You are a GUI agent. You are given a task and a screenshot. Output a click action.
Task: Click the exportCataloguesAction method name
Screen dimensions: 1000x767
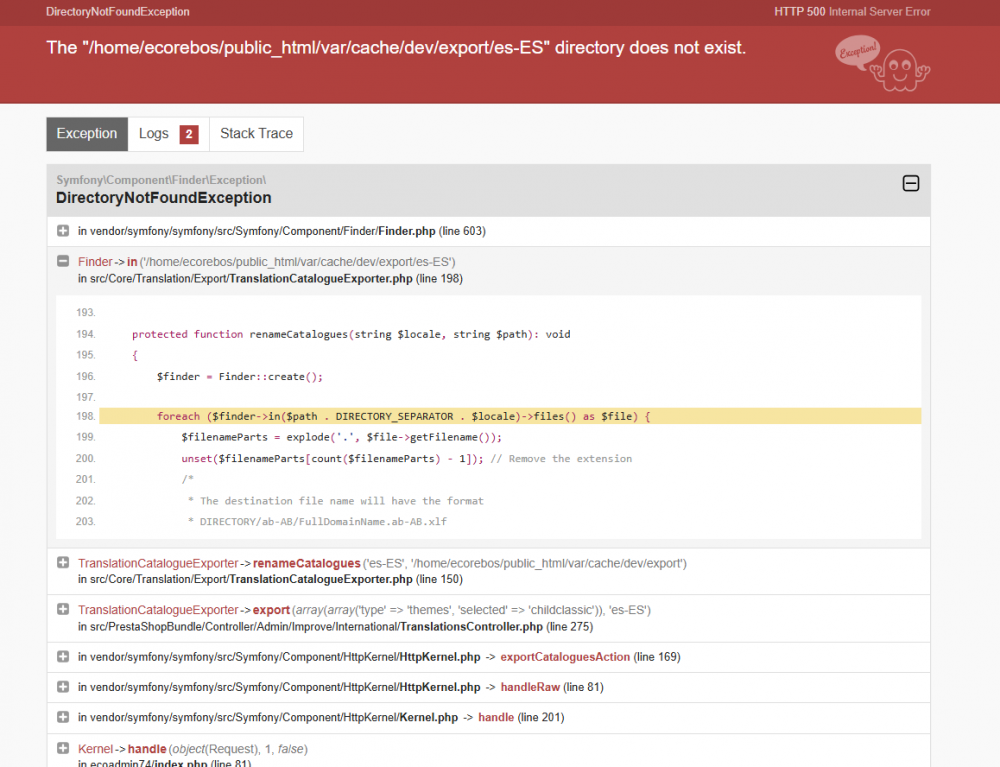[565, 657]
